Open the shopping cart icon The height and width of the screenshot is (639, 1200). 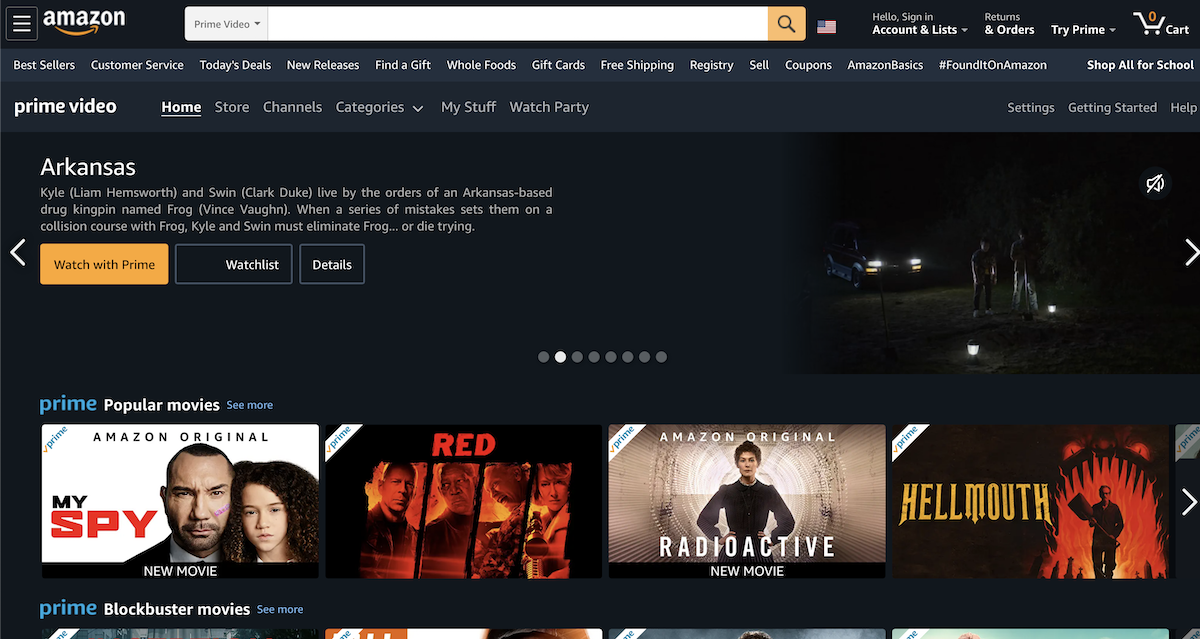coord(1160,24)
